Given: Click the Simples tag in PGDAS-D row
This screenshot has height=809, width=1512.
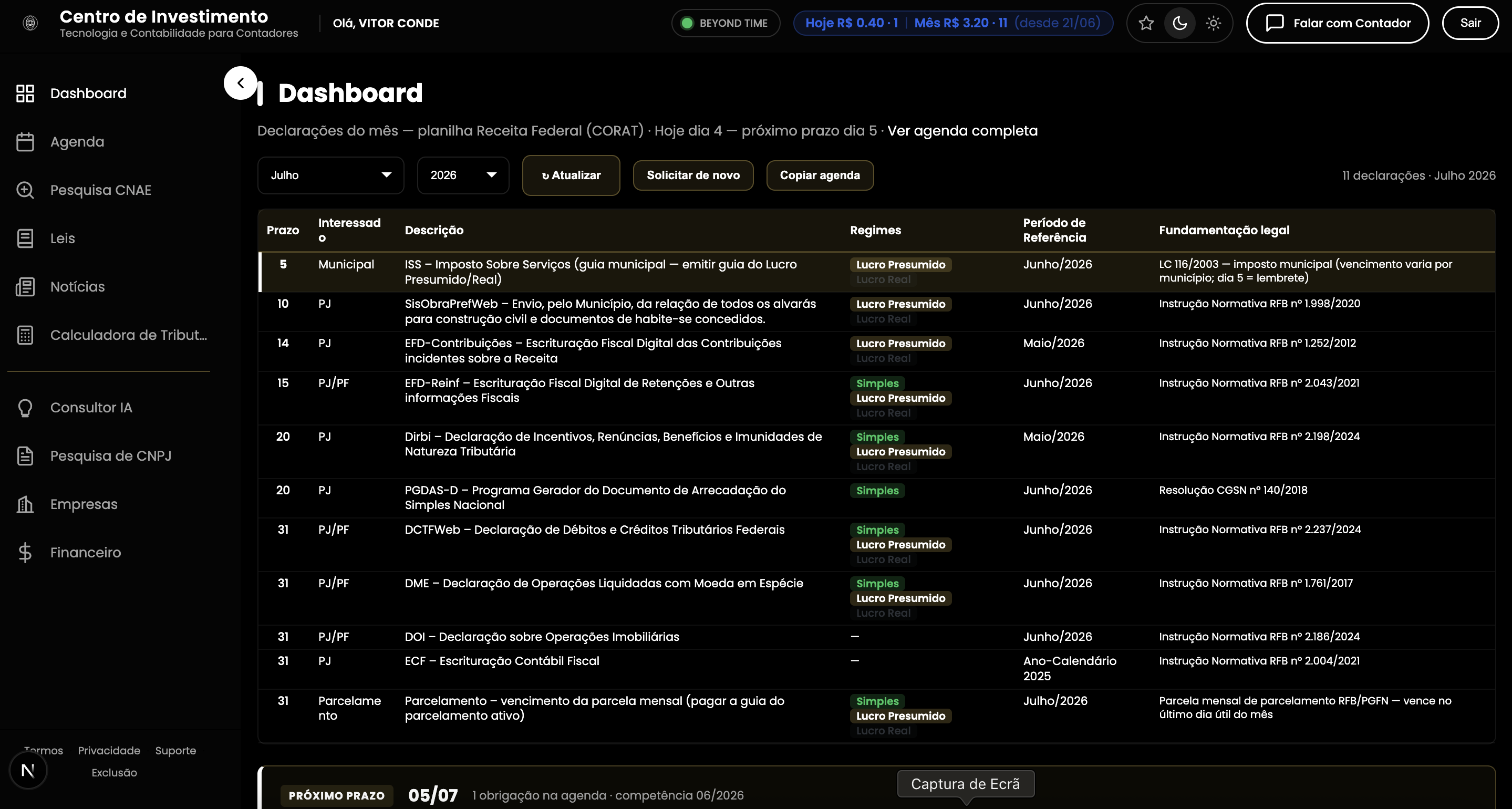Looking at the screenshot, I should coord(877,491).
